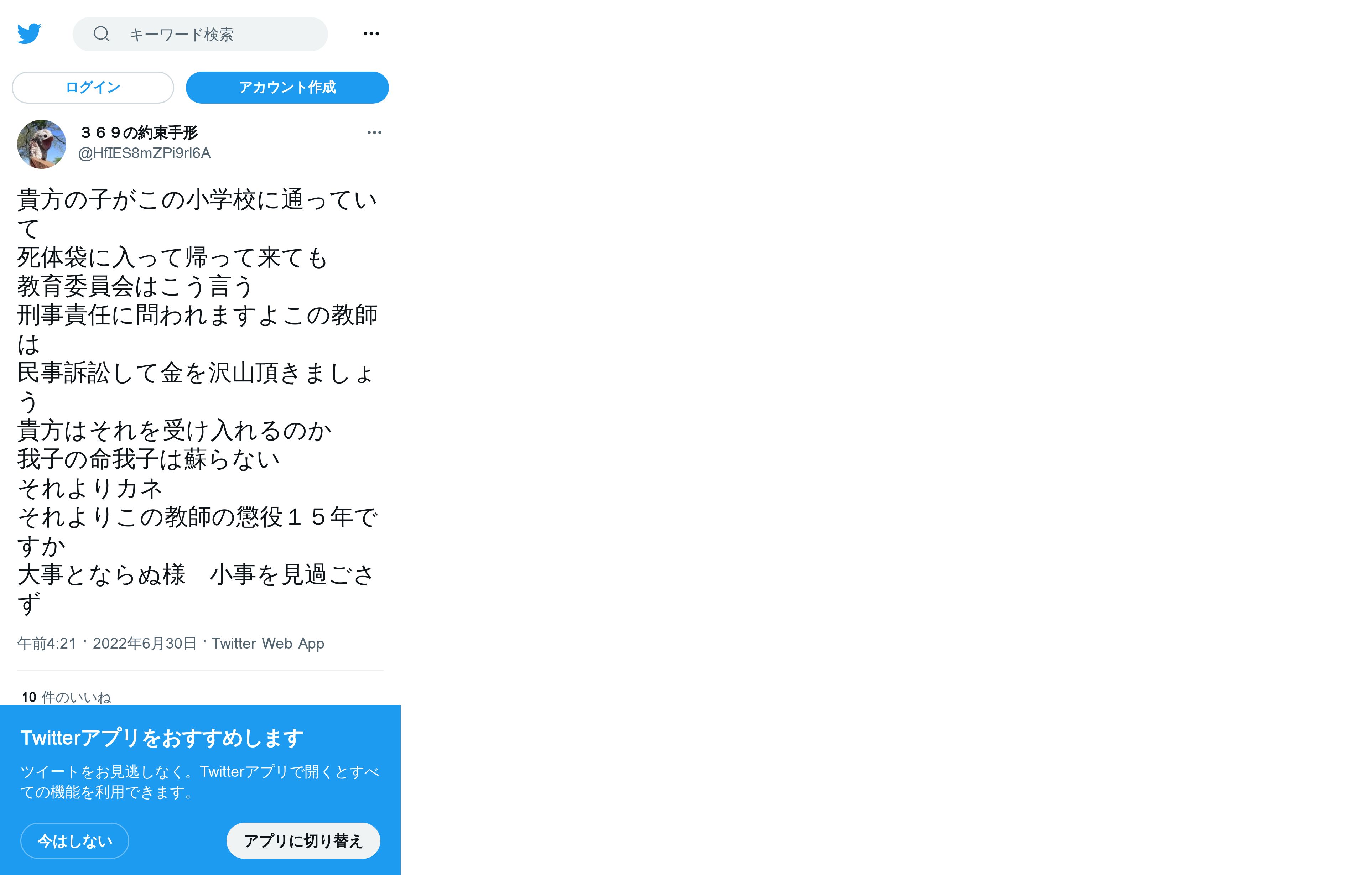Image resolution: width=1372 pixels, height=875 pixels.
Task: Open the ３６９の約束手形 profile avatar
Action: tap(42, 144)
